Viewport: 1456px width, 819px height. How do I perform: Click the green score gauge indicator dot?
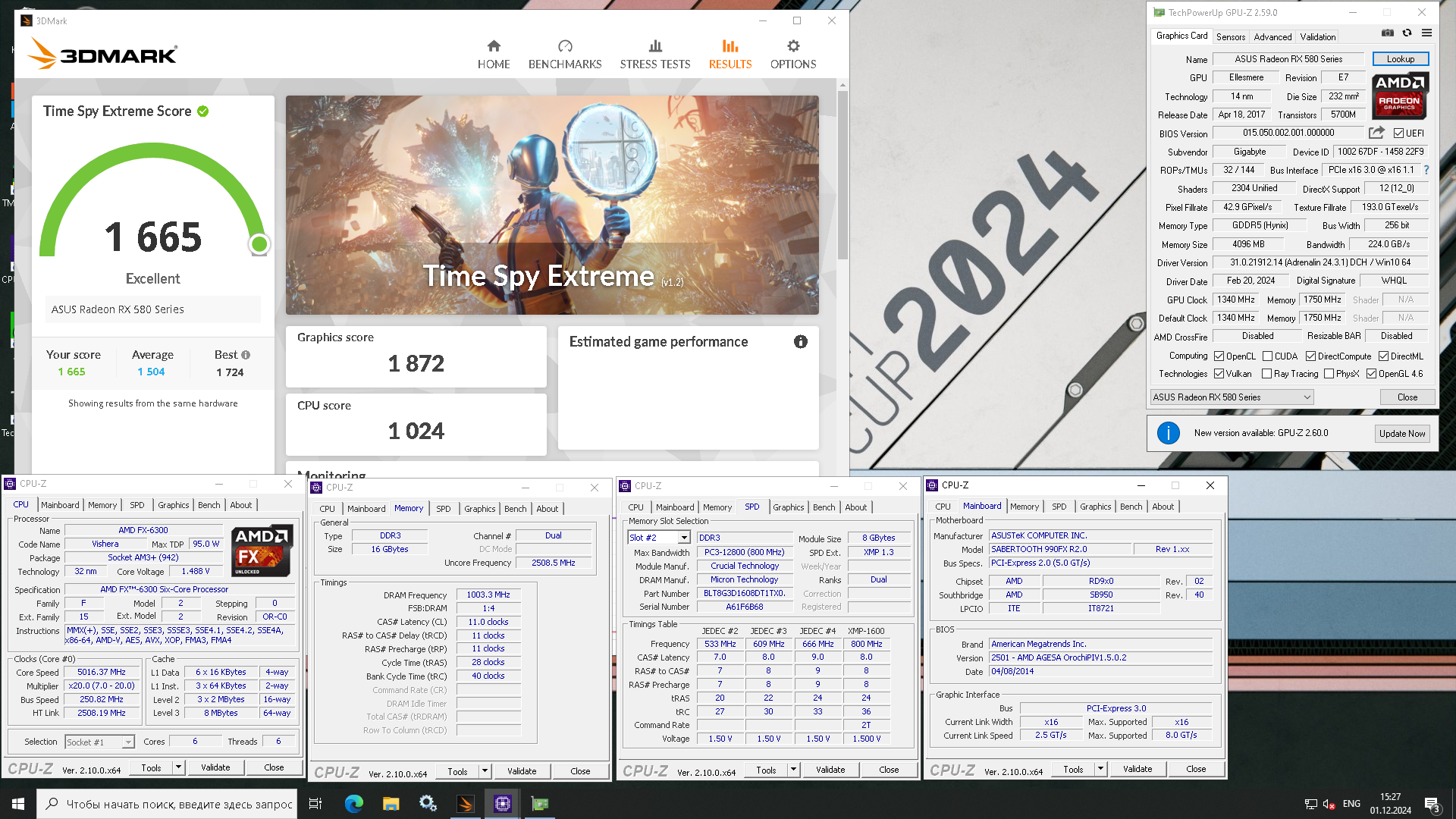tap(259, 244)
